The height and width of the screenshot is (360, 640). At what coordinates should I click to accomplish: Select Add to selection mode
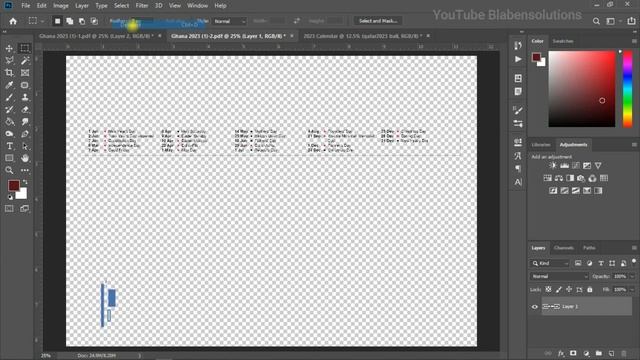[70, 21]
